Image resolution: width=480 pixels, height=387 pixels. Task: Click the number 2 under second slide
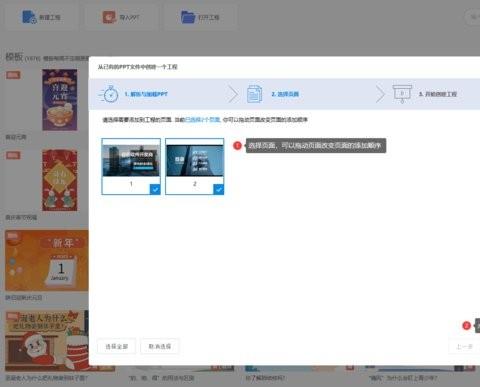(195, 184)
